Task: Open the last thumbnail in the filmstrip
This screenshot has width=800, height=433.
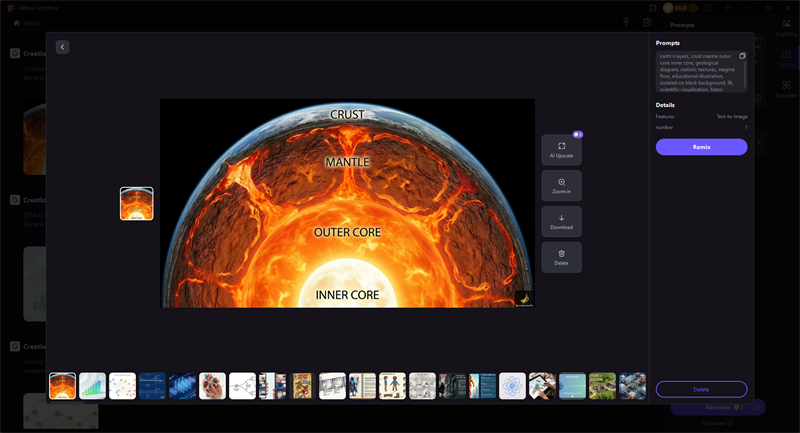Action: click(632, 386)
